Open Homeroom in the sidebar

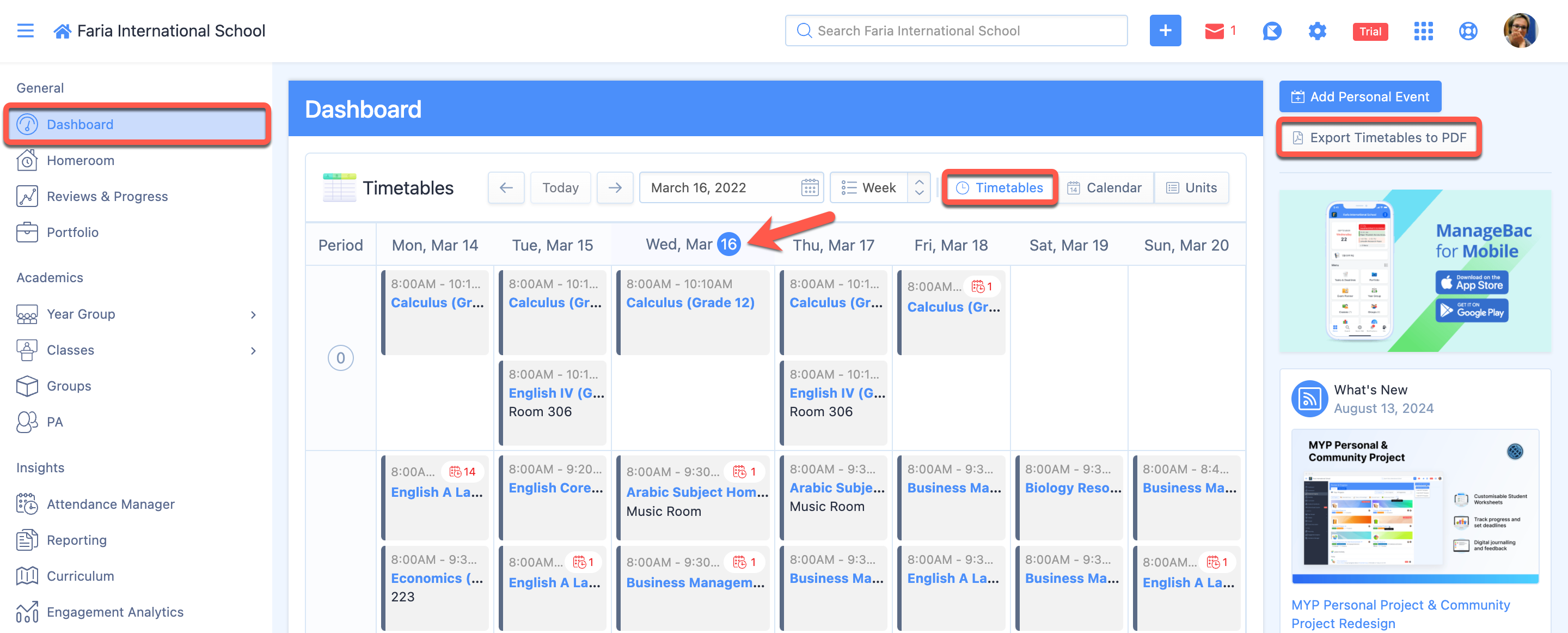point(81,160)
